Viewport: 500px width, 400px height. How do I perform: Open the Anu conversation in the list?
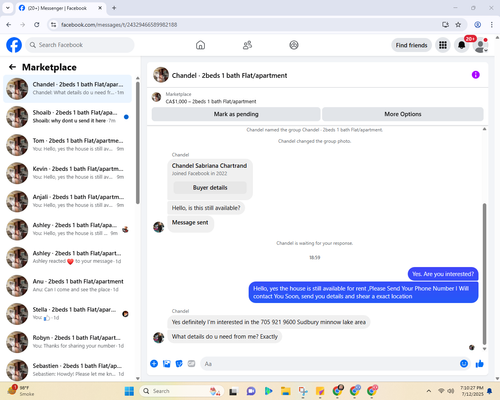[67, 285]
